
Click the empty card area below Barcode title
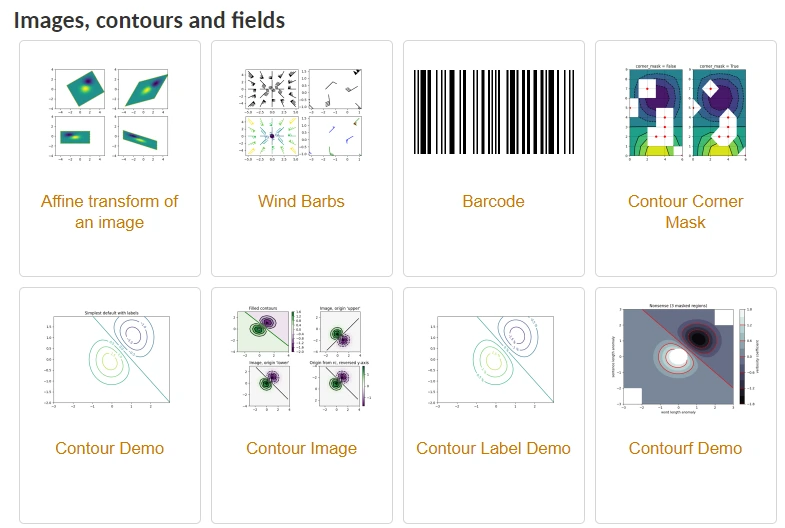pyautogui.click(x=494, y=243)
